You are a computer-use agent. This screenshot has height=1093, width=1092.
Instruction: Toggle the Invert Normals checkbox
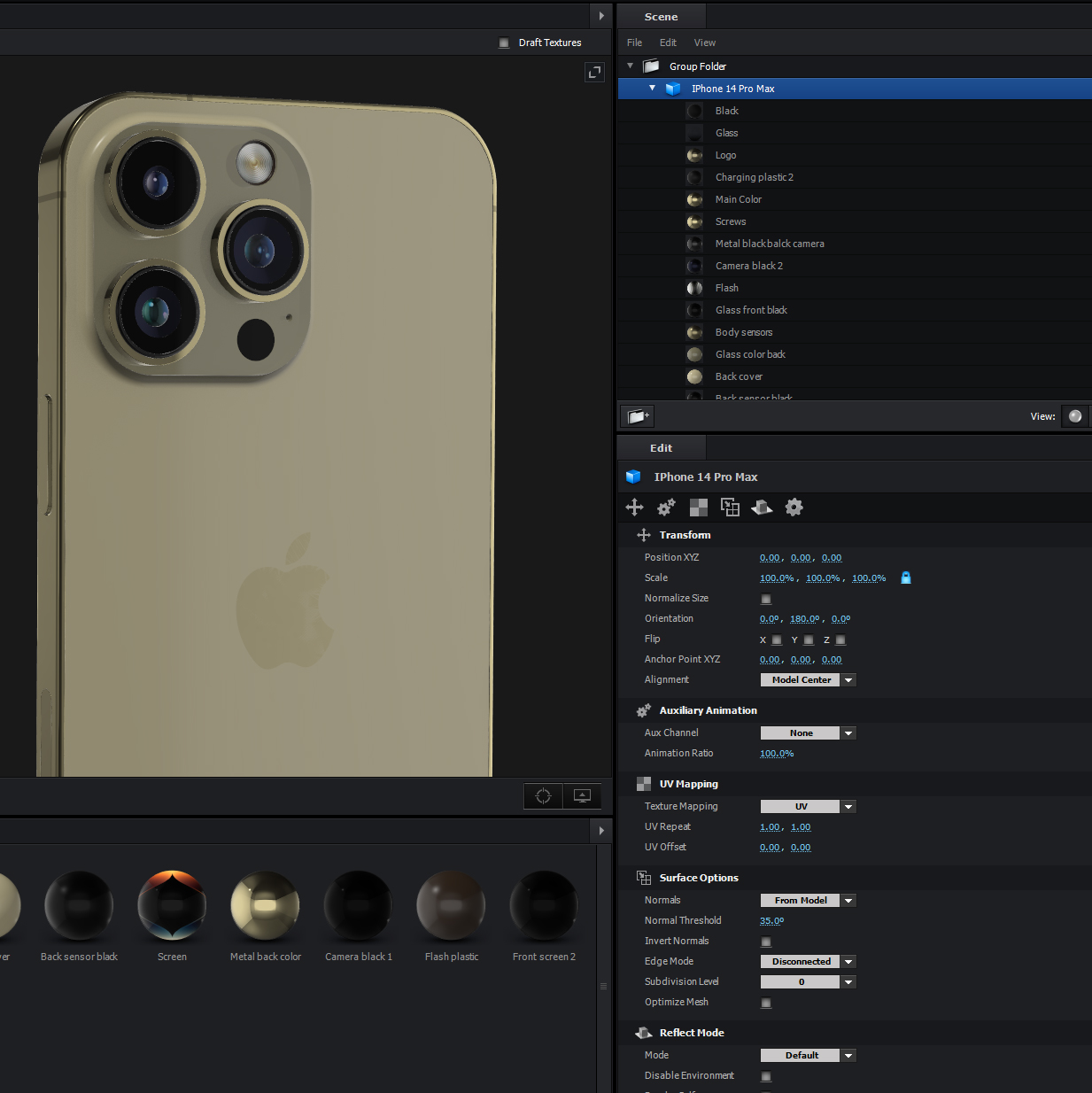click(x=766, y=942)
